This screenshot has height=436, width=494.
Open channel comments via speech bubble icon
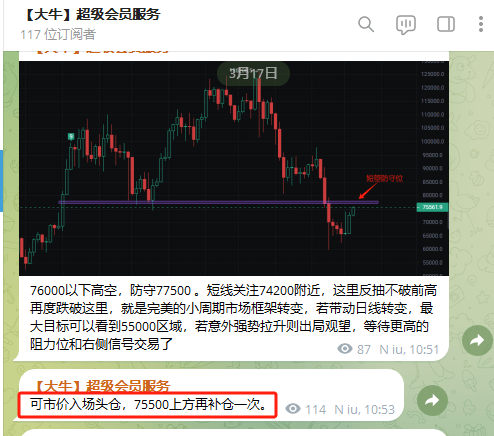[406, 25]
